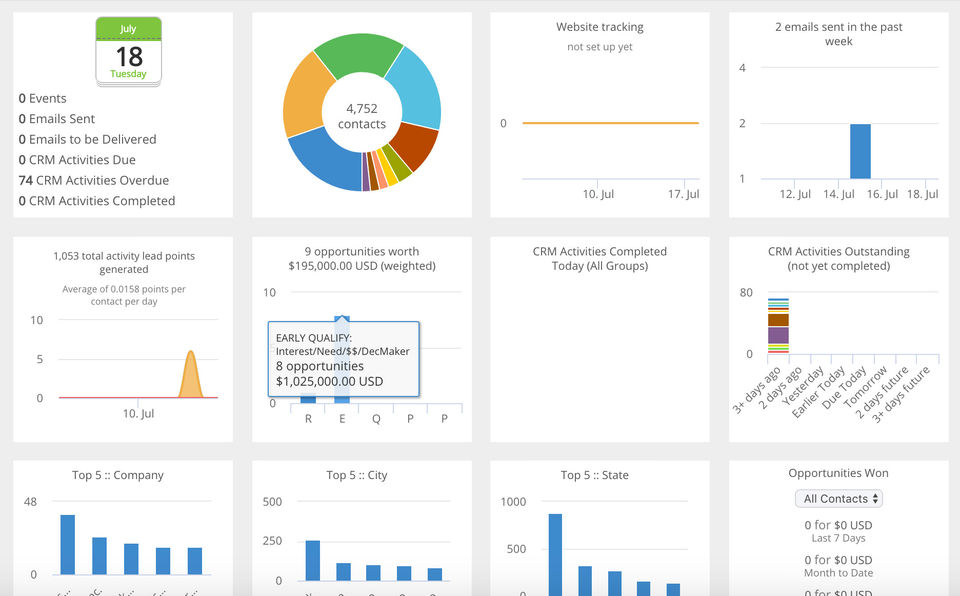This screenshot has height=596, width=960.
Task: Click the tallest bar in Top 5 City chart
Action: coord(313,560)
